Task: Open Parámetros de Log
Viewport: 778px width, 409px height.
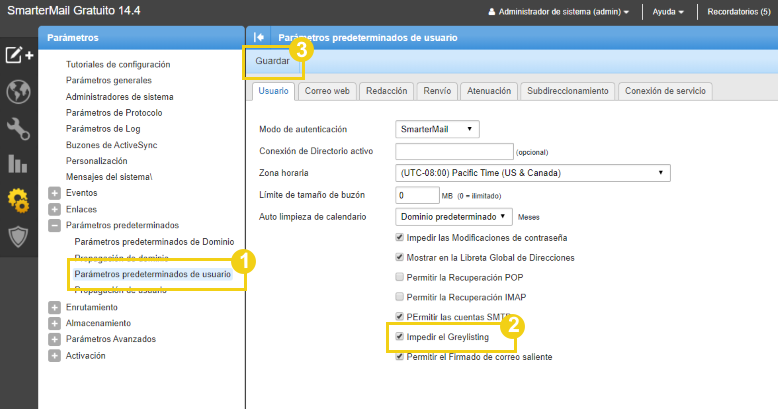Action: point(103,129)
